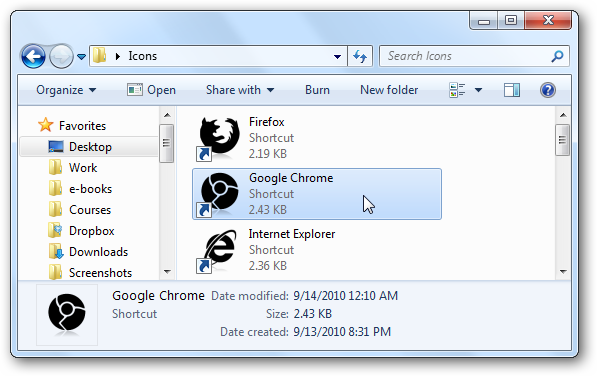
Task: Open Screenshots favorite folder
Action: [x=100, y=272]
